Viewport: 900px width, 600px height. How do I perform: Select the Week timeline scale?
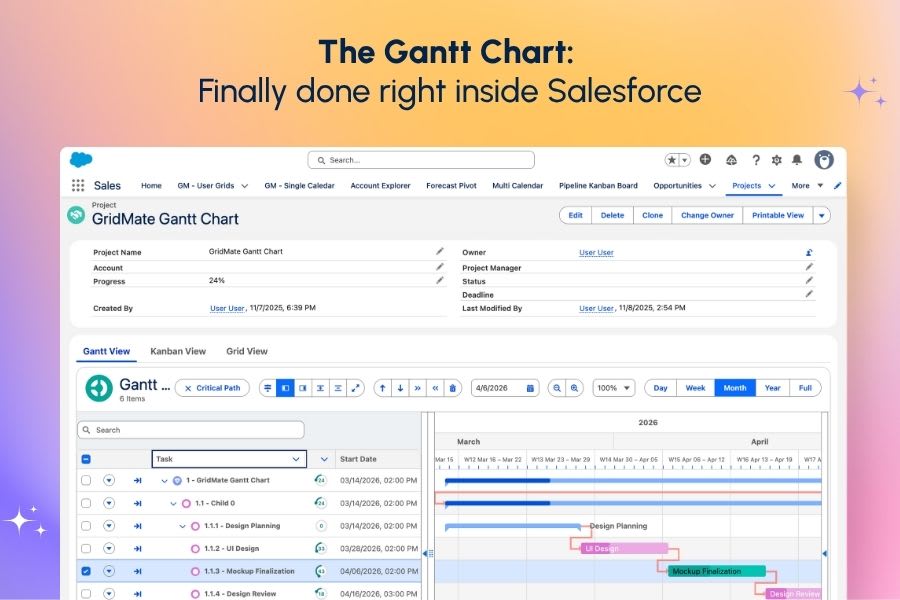[695, 387]
